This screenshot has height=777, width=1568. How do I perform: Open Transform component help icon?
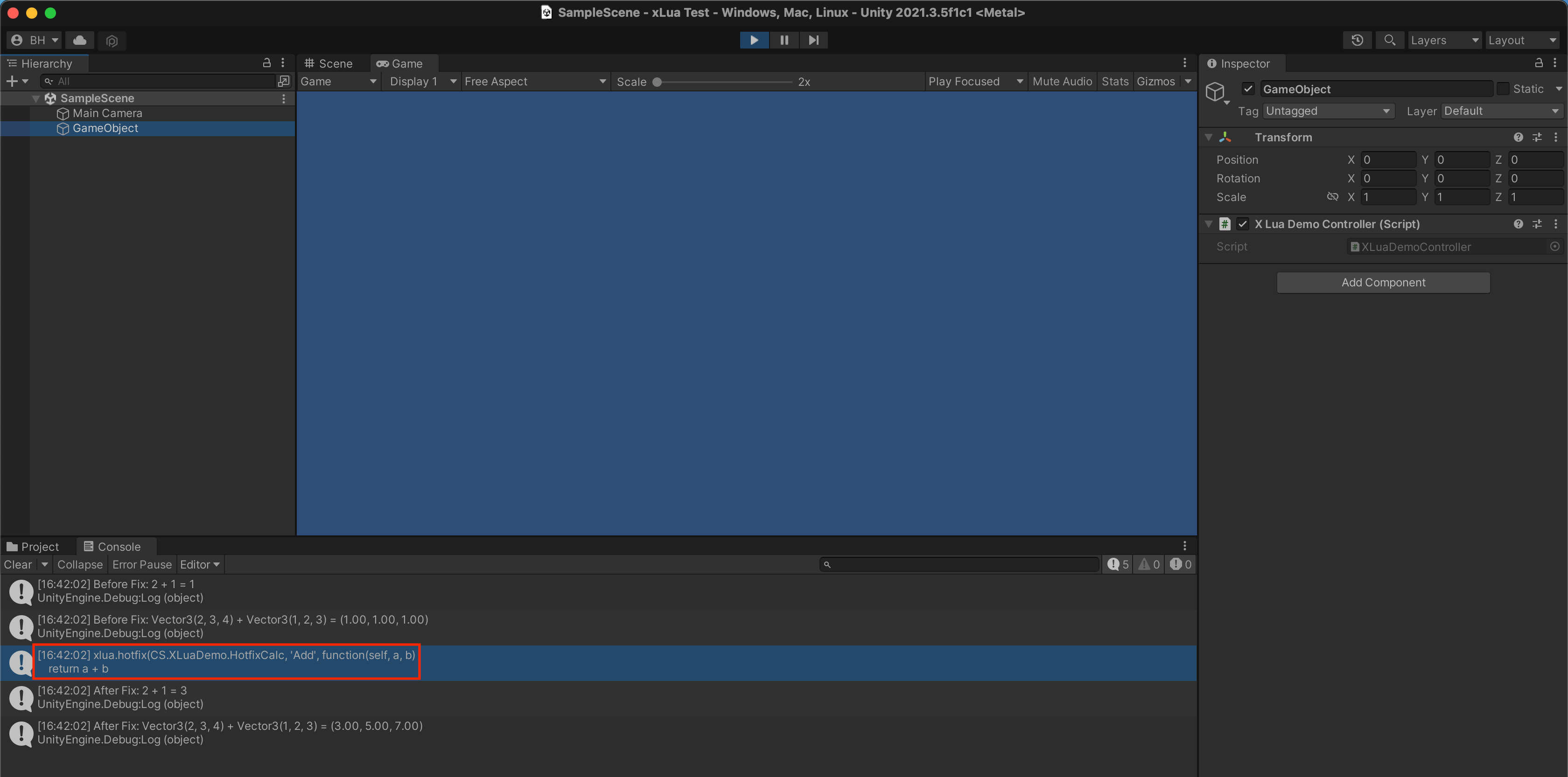pos(1518,138)
